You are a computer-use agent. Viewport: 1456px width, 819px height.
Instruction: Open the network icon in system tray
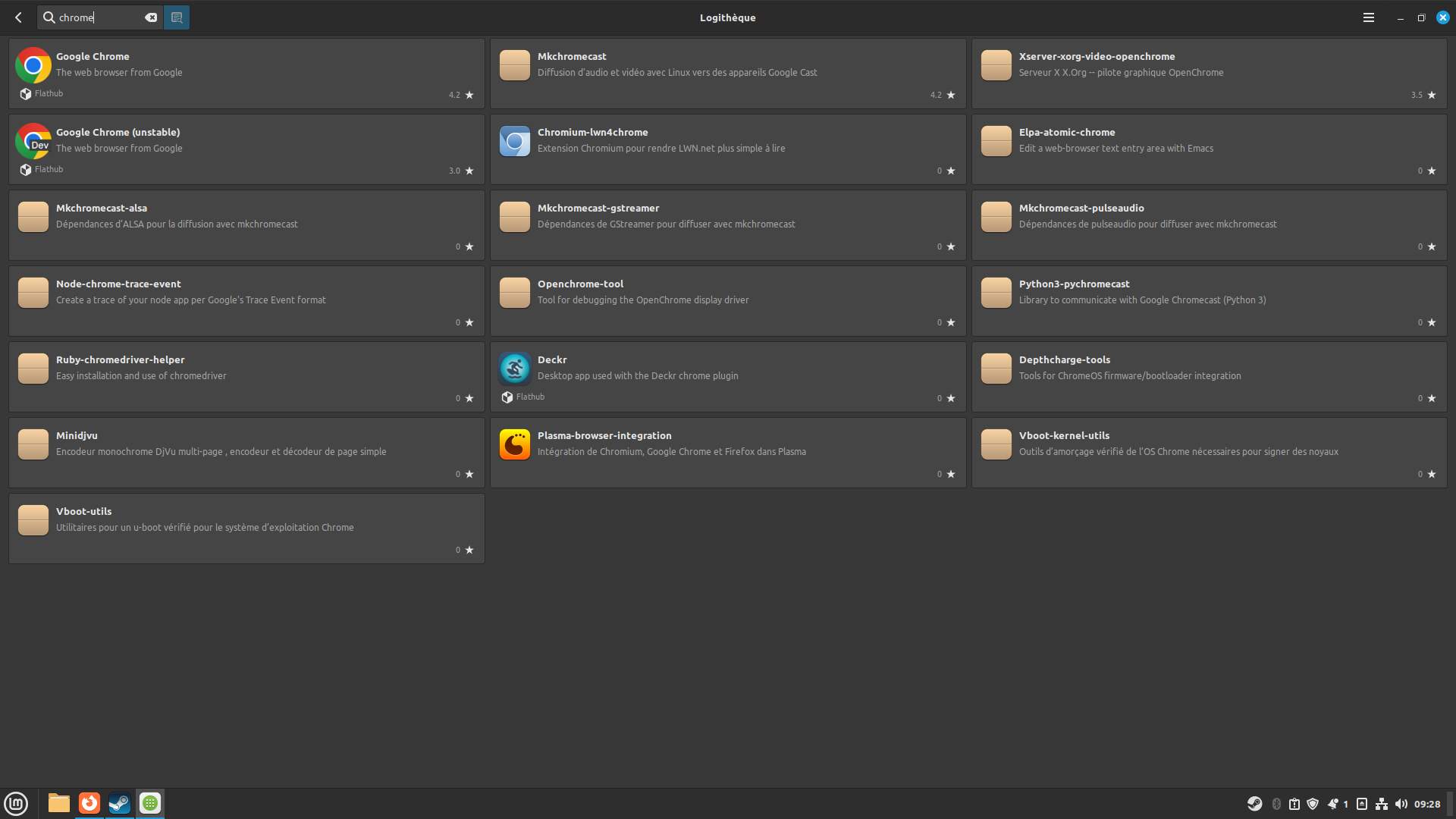point(1382,804)
